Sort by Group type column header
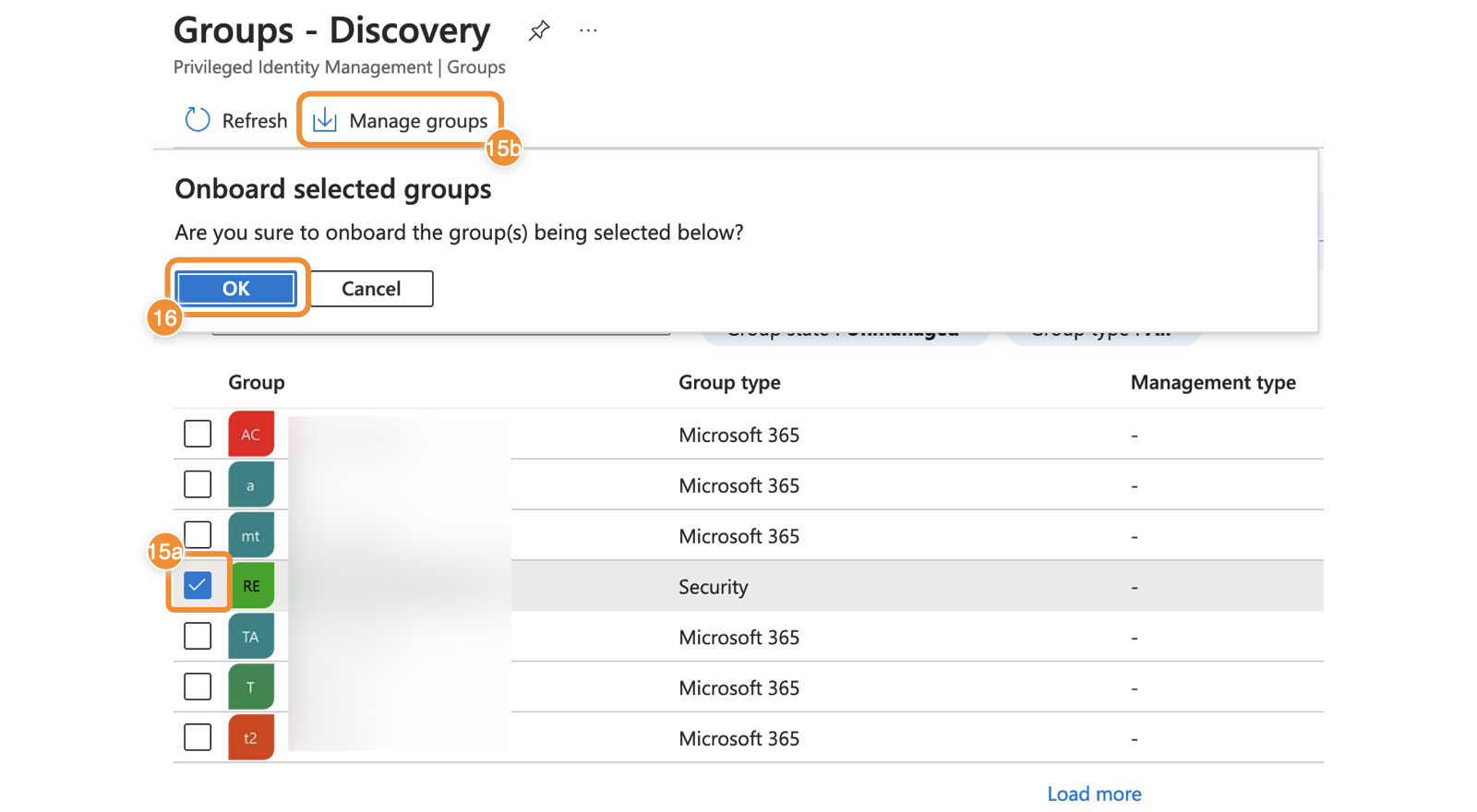 pos(729,383)
